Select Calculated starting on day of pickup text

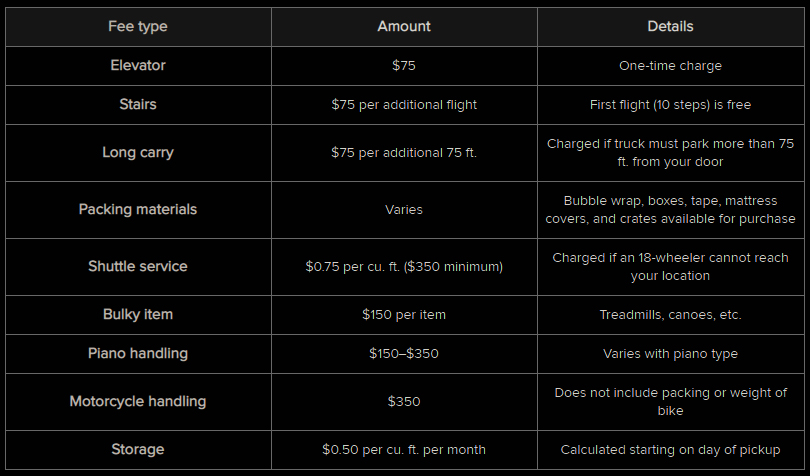(x=671, y=450)
